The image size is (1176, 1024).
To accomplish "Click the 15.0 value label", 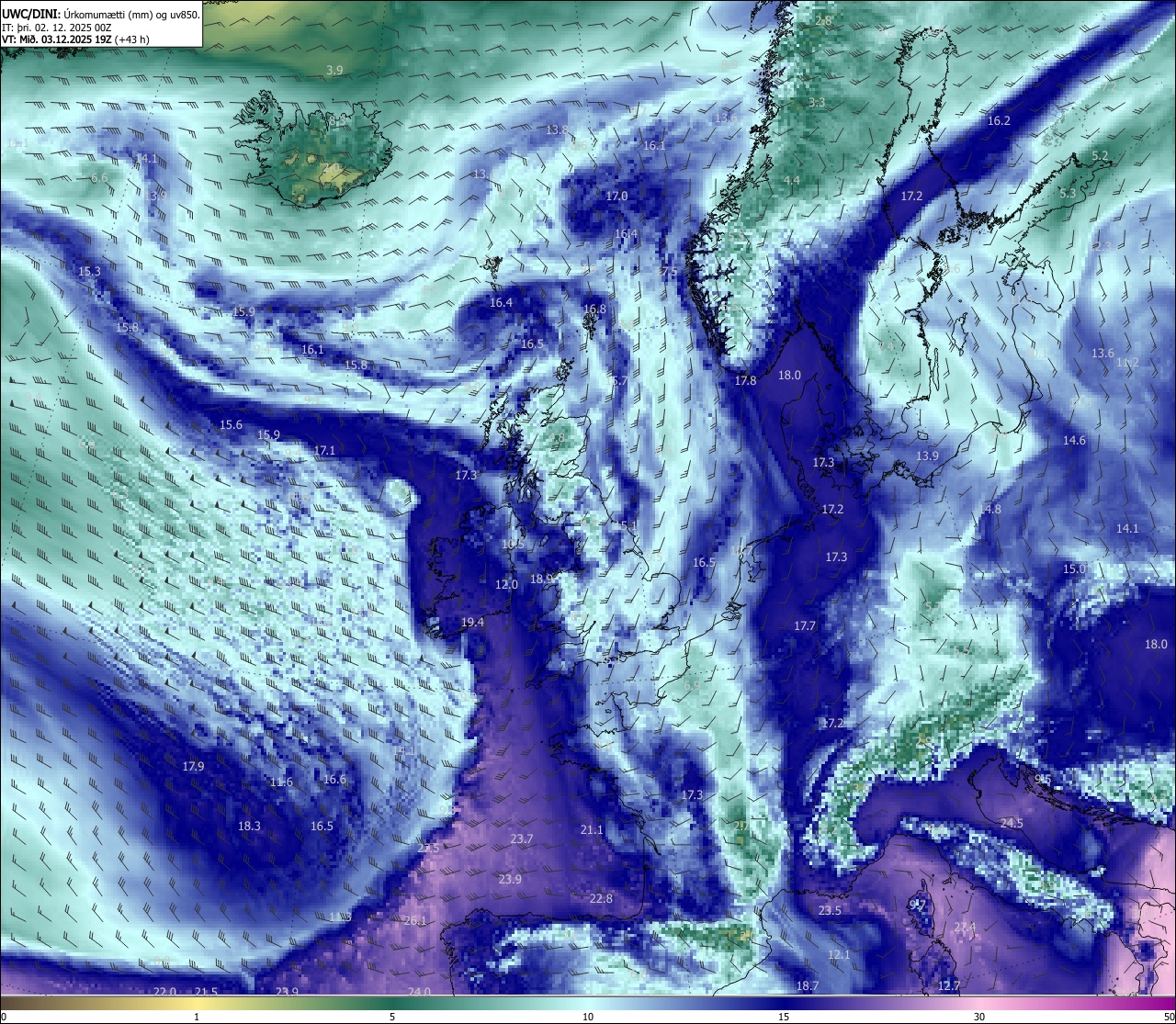I will pyautogui.click(x=1074, y=568).
